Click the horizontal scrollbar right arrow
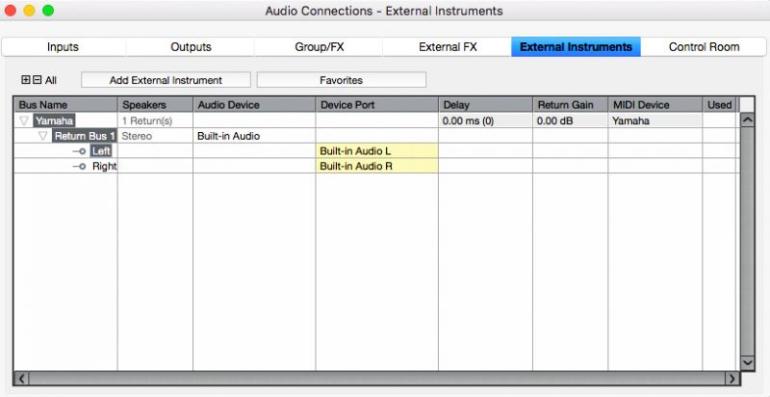The width and height of the screenshot is (770, 397). click(x=732, y=378)
